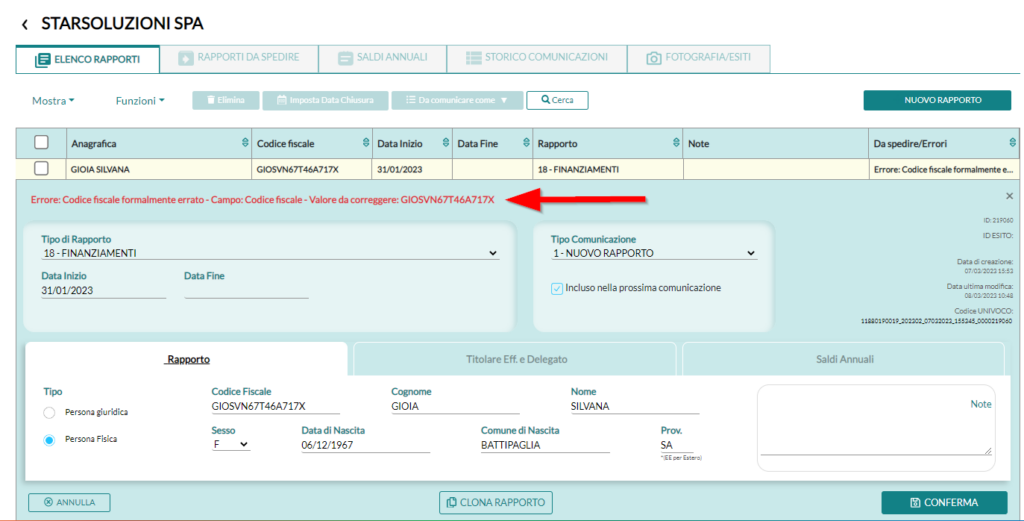
Task: Open STORICO COMUNICAZIONI tab
Action: point(537,57)
